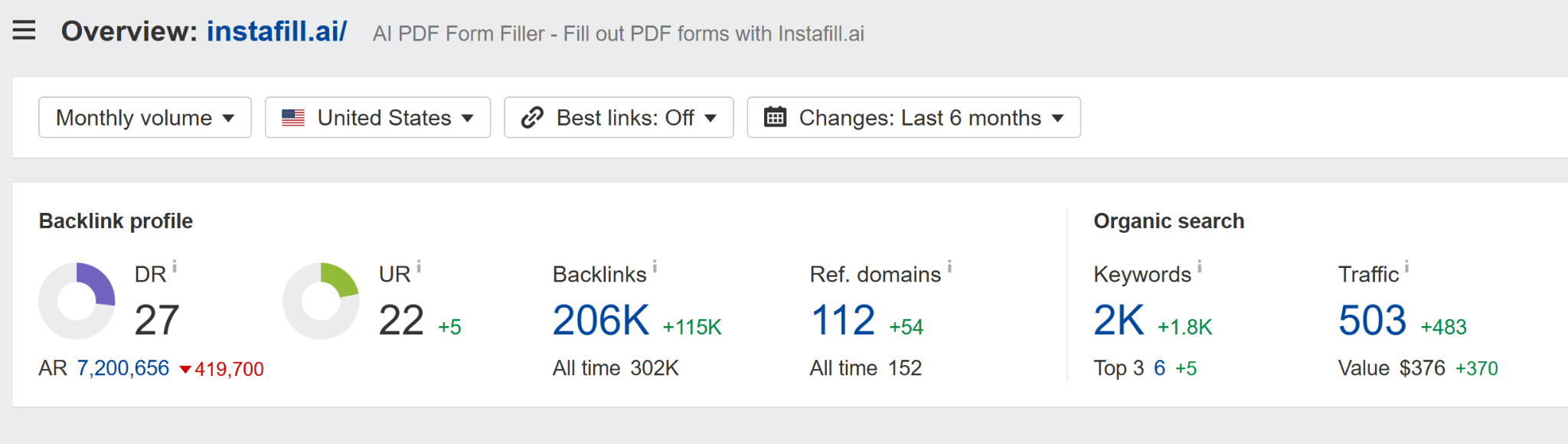This screenshot has height=444, width=1568.
Task: Click the +5 UR change value
Action: tap(449, 328)
